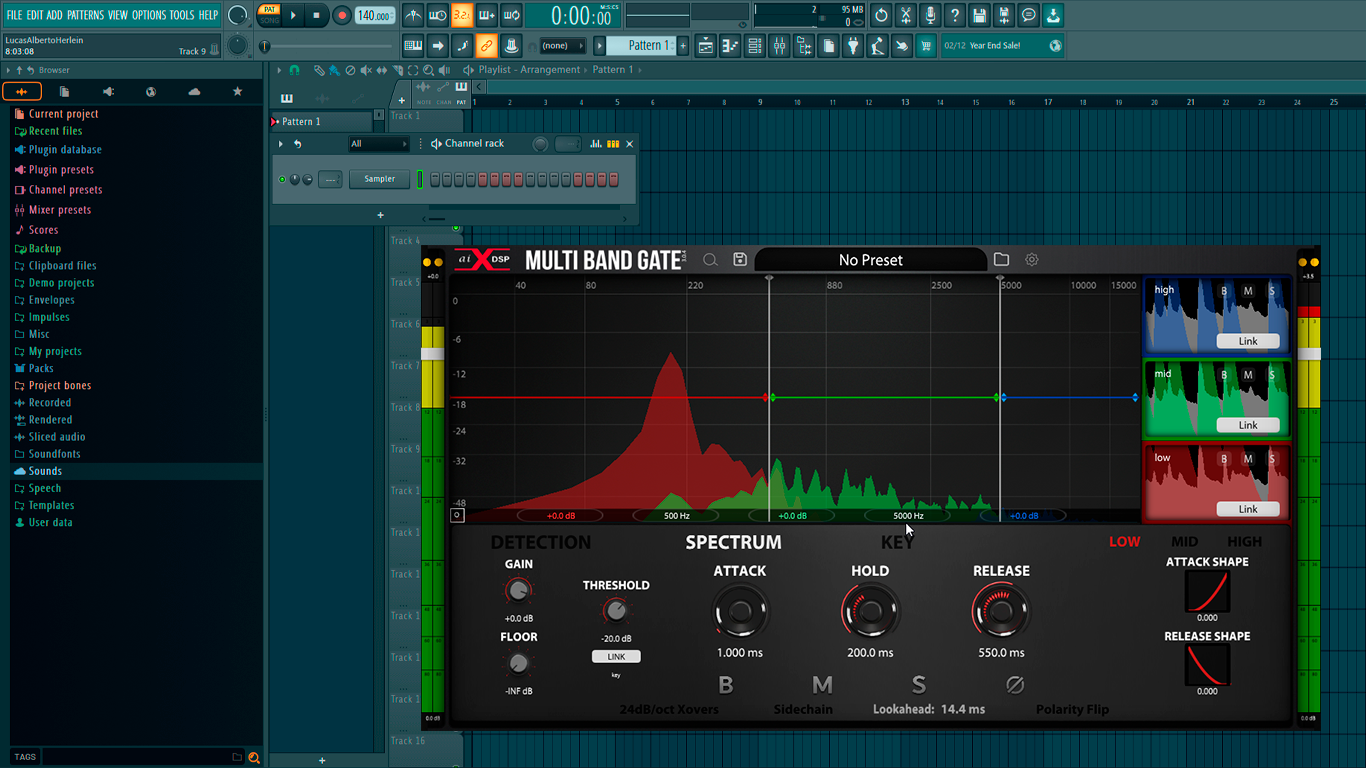Expand the Plugin database folder

click(x=65, y=150)
